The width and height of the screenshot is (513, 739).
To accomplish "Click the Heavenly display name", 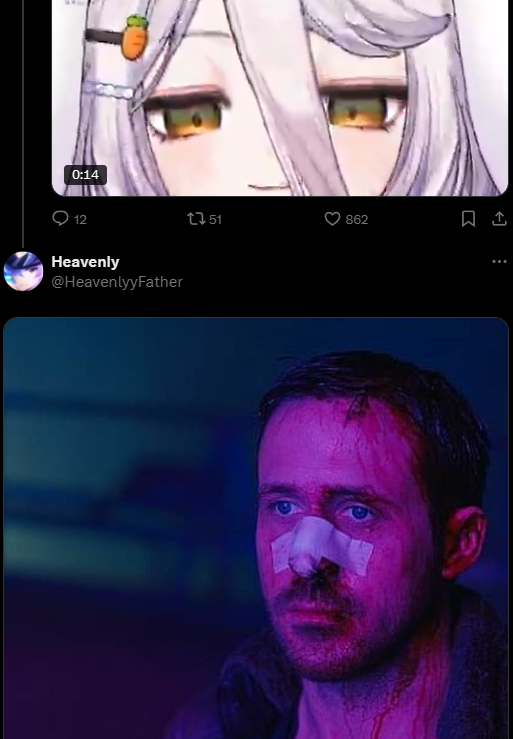I will [x=85, y=262].
